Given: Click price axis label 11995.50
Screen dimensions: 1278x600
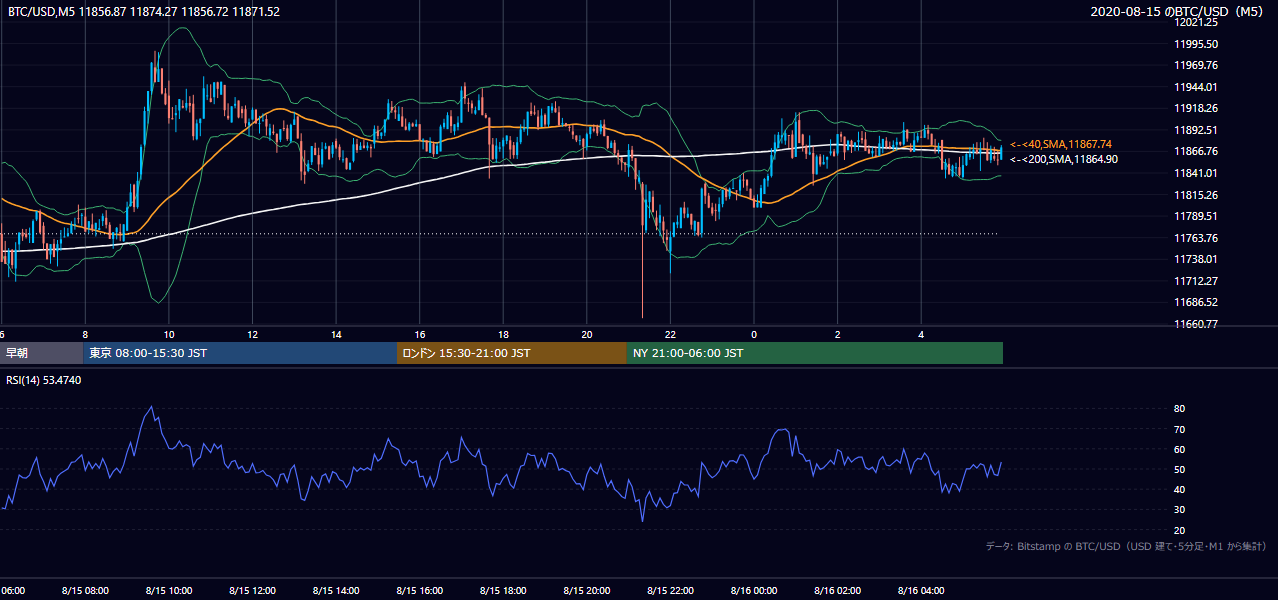Looking at the screenshot, I should pos(1197,44).
